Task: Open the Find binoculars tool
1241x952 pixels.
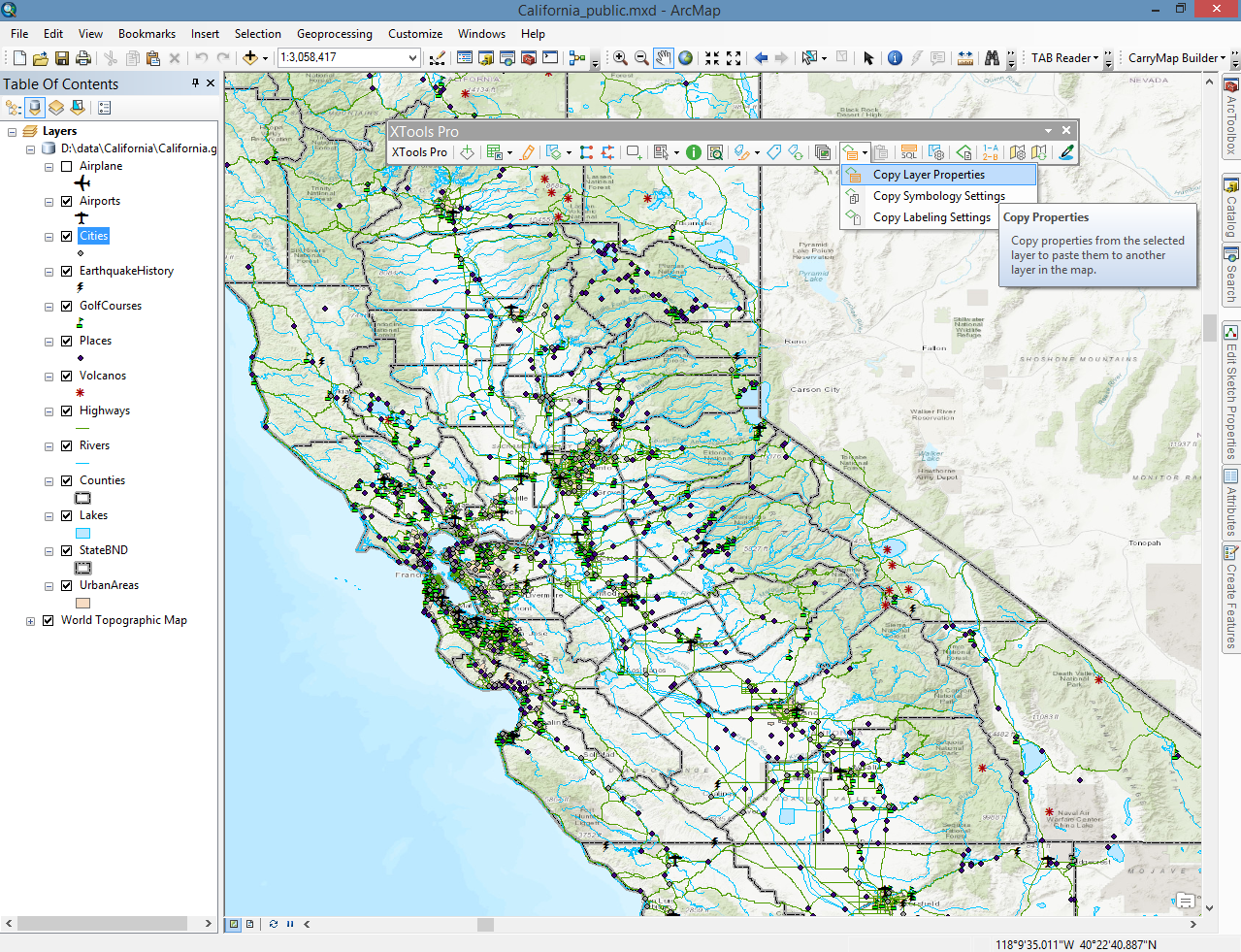Action: point(992,58)
